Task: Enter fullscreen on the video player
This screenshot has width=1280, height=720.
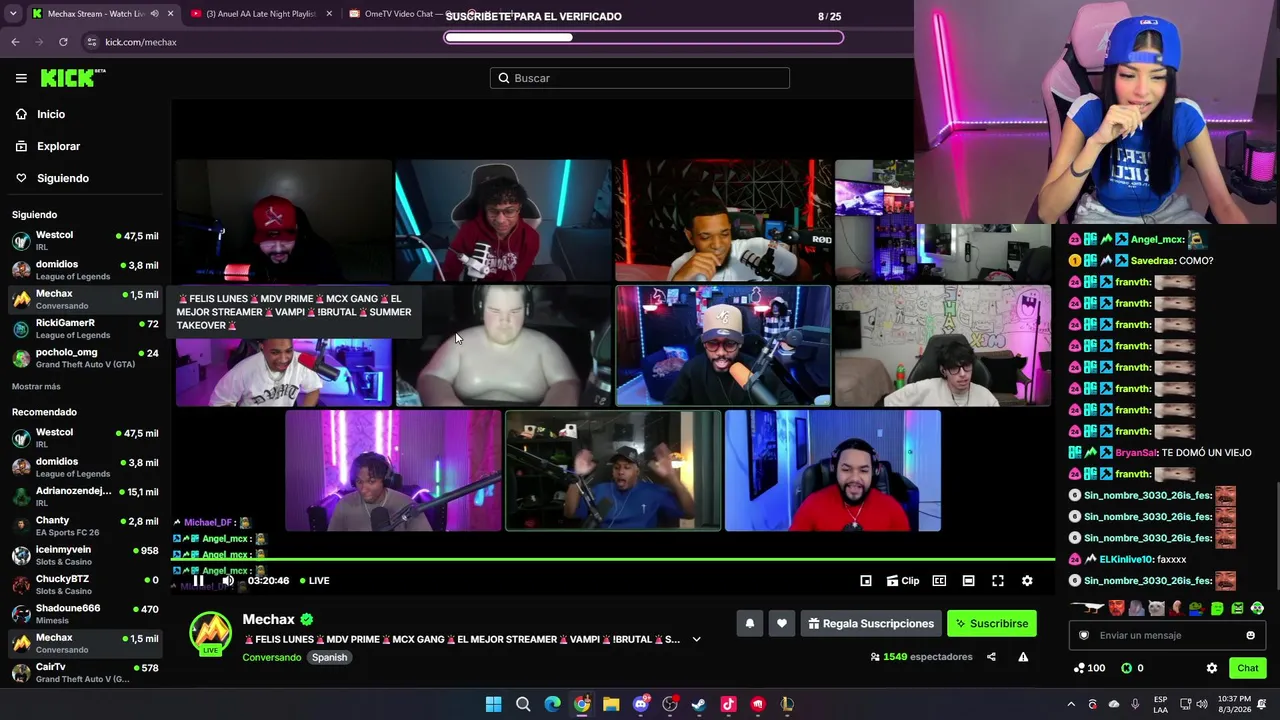Action: [x=997, y=581]
